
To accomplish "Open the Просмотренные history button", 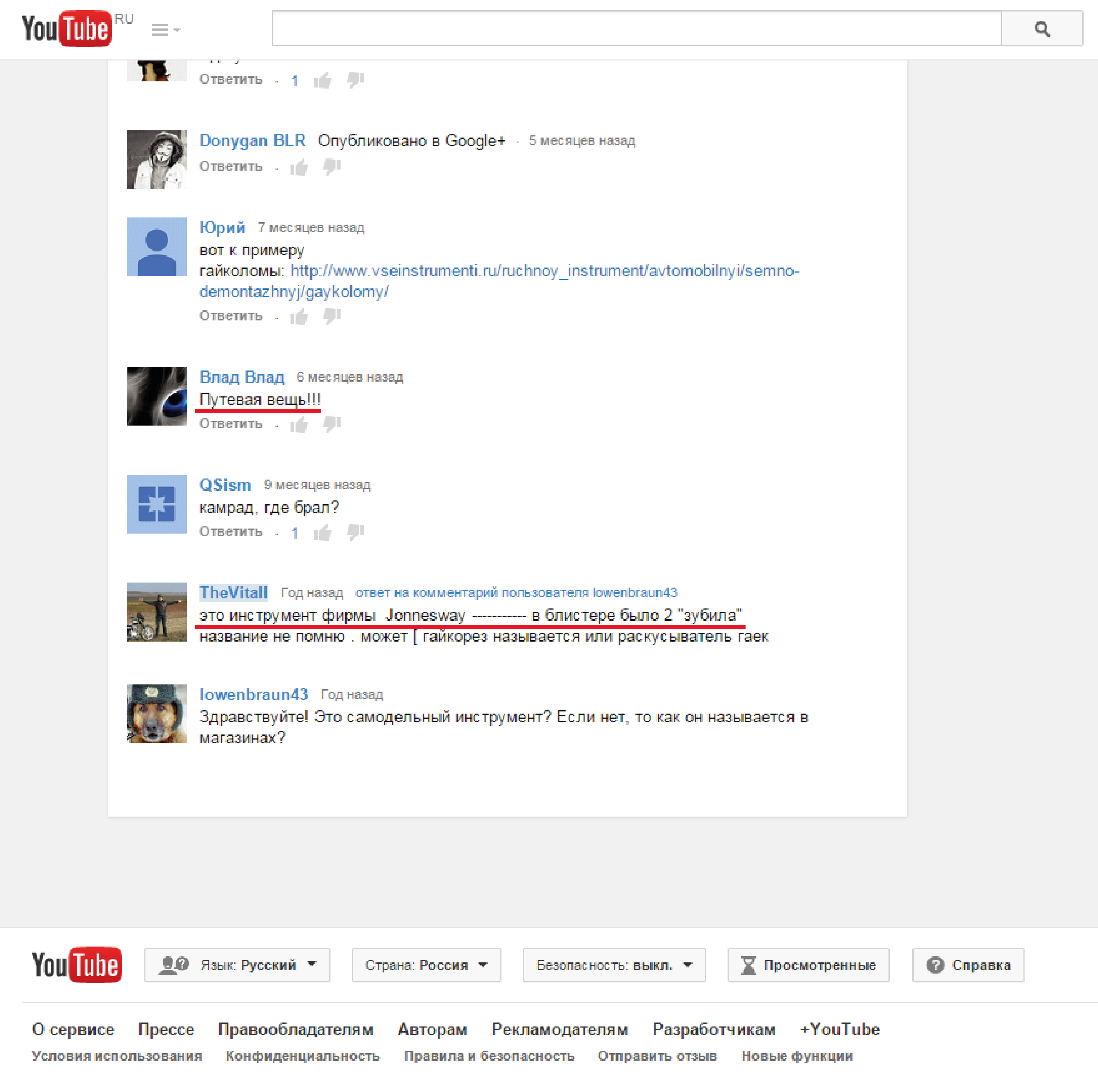I will [807, 965].
